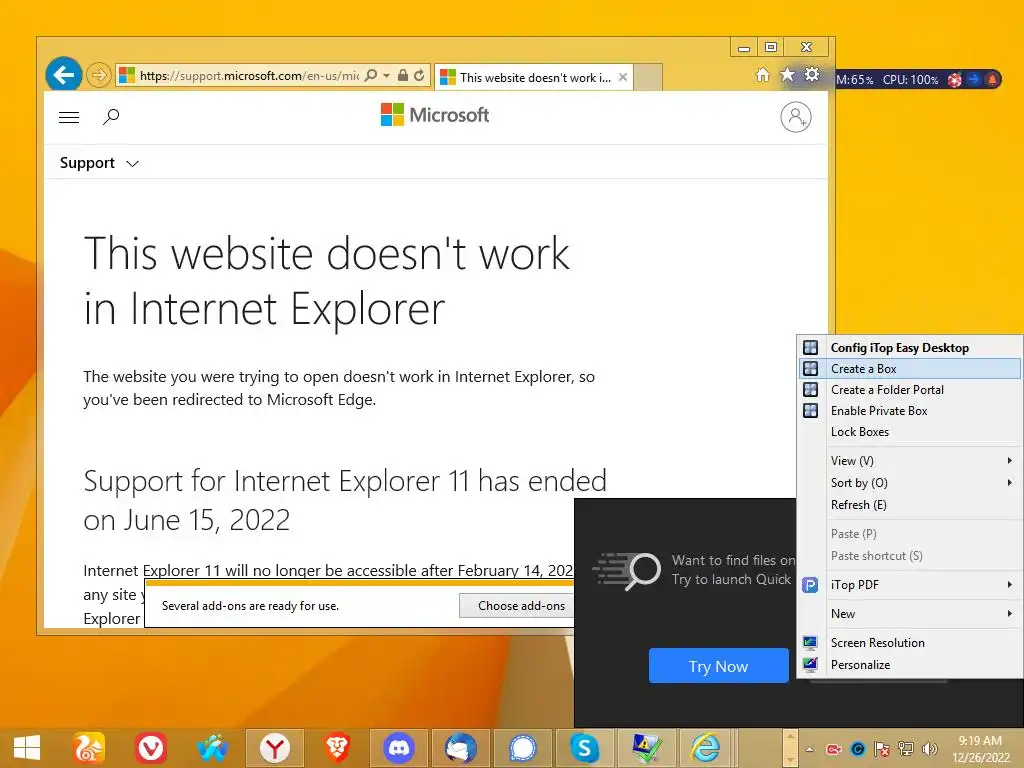Open Discord from the taskbar
This screenshot has width=1024, height=768.
(399, 748)
